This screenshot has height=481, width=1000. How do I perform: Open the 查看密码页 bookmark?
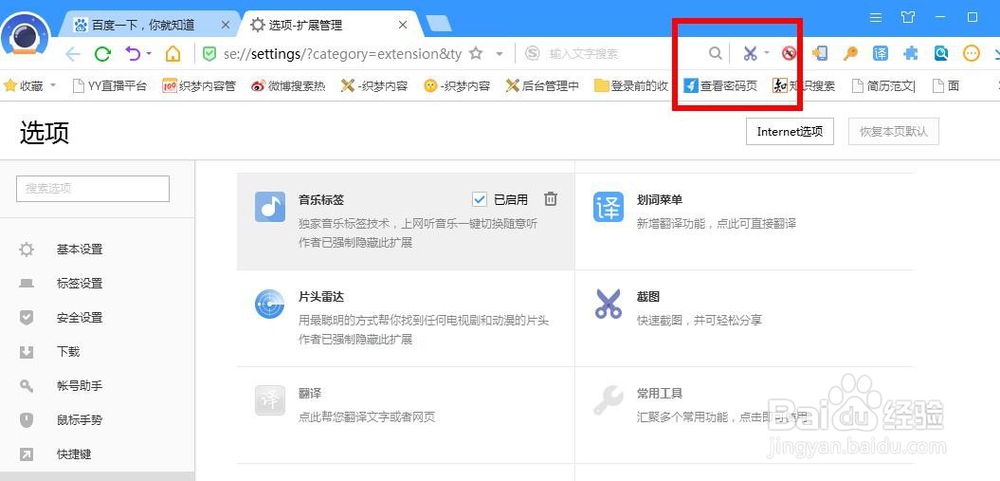(x=721, y=85)
